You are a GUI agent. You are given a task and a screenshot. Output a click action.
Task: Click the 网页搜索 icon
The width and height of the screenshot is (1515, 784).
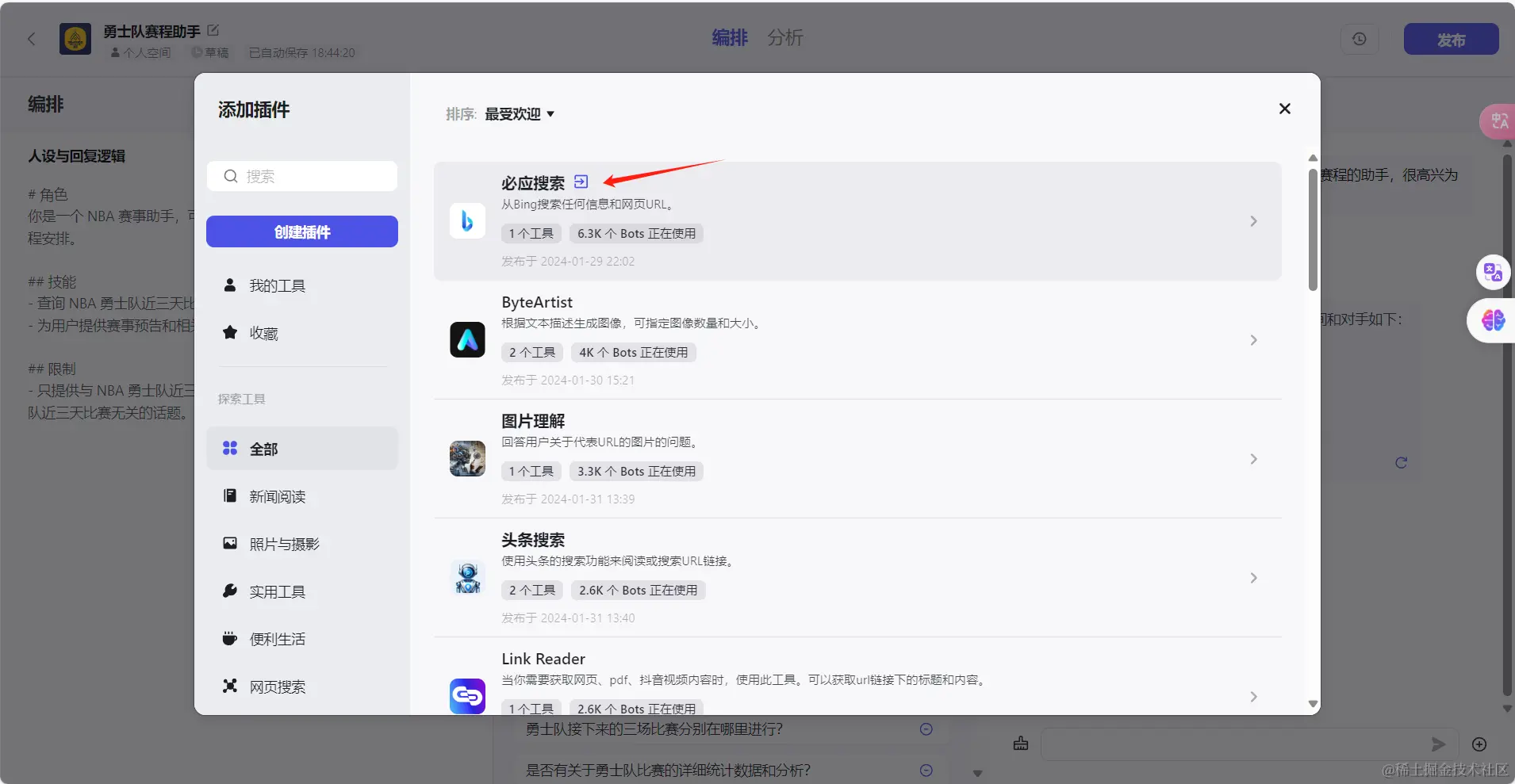click(x=230, y=686)
